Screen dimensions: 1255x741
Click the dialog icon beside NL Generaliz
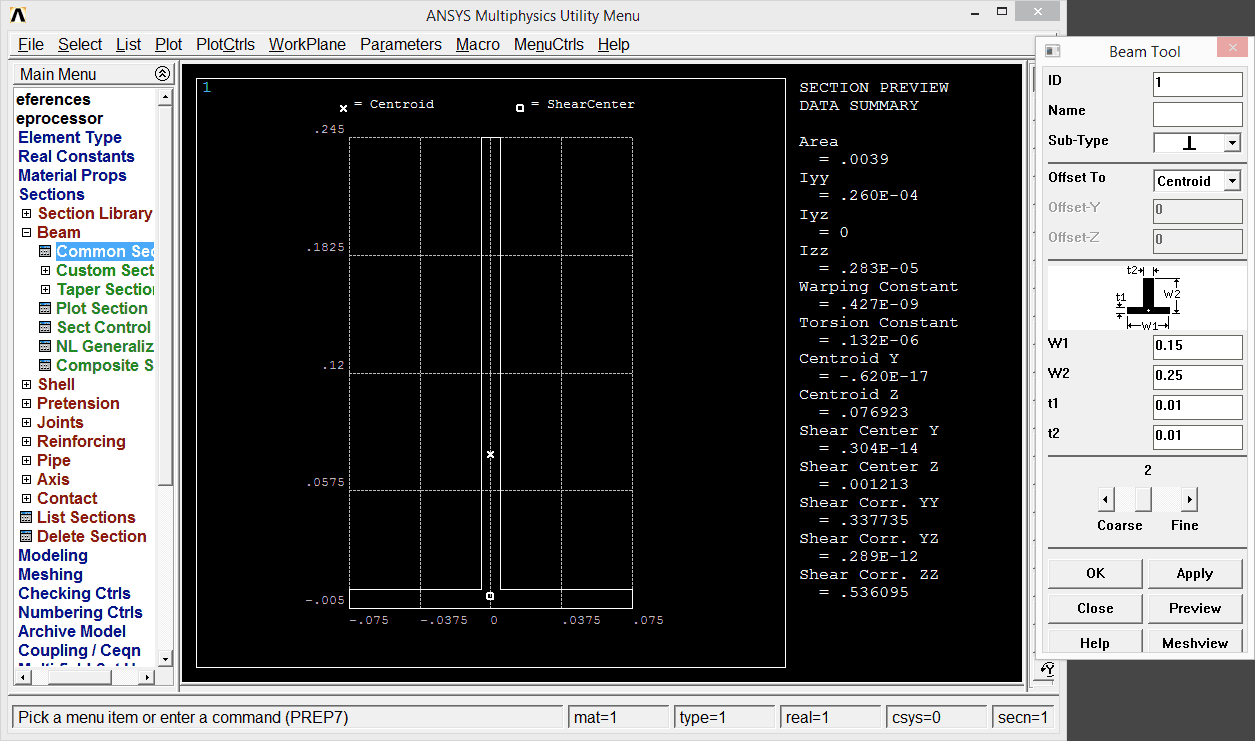(45, 347)
